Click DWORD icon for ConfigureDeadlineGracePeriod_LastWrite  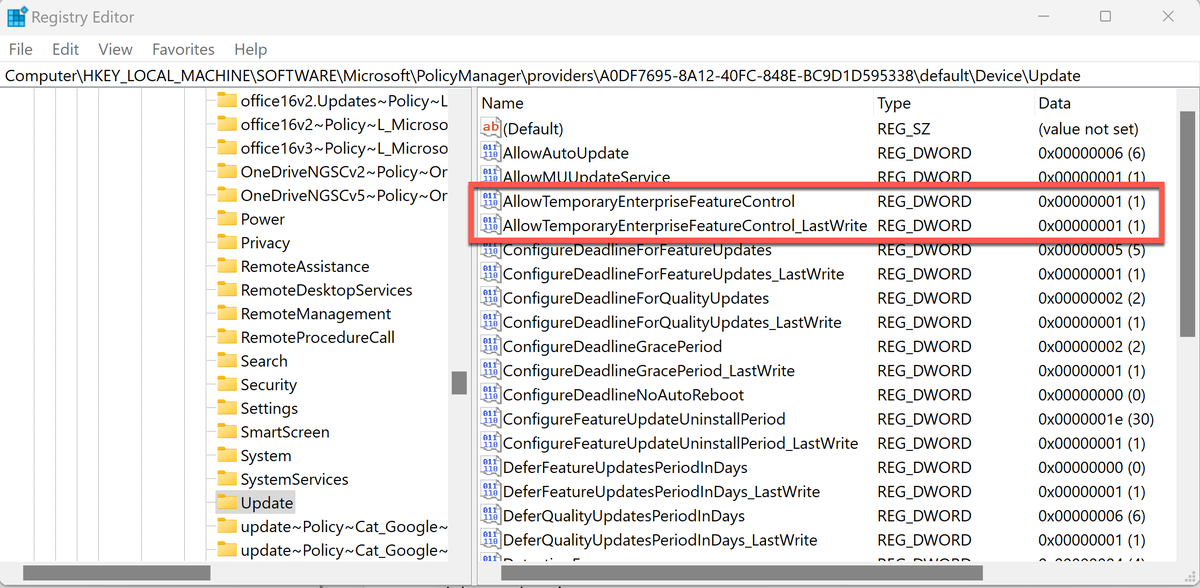coord(491,371)
